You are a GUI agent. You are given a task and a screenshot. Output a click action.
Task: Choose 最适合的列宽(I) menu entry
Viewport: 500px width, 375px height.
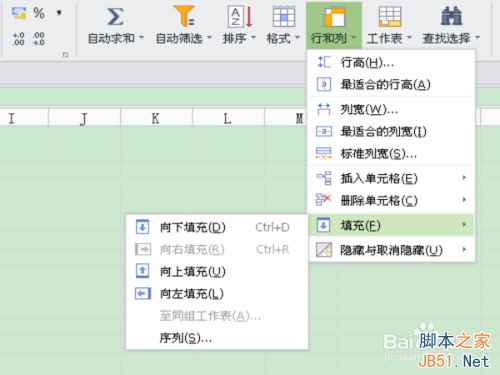[391, 132]
